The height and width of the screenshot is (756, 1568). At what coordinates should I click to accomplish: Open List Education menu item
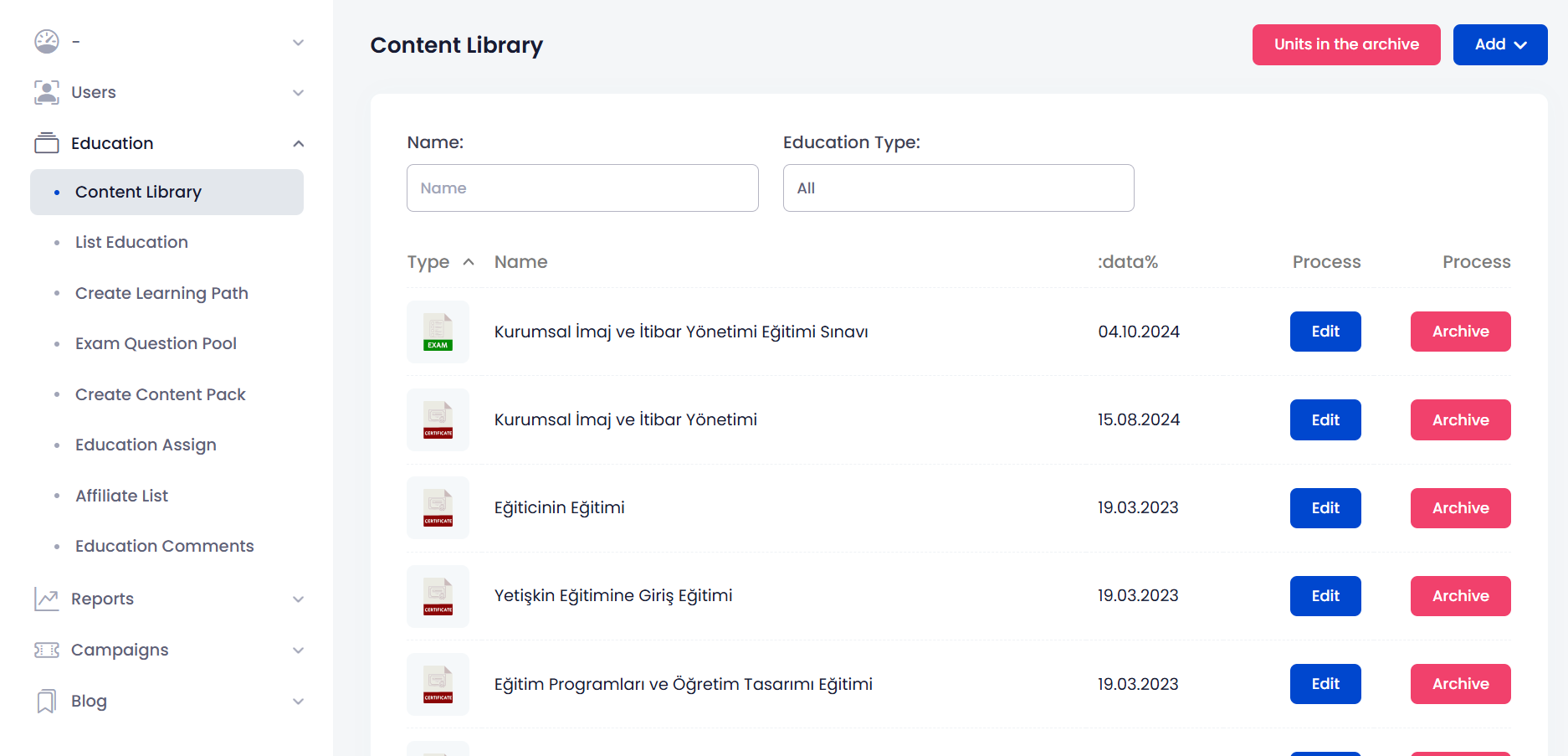(x=131, y=242)
